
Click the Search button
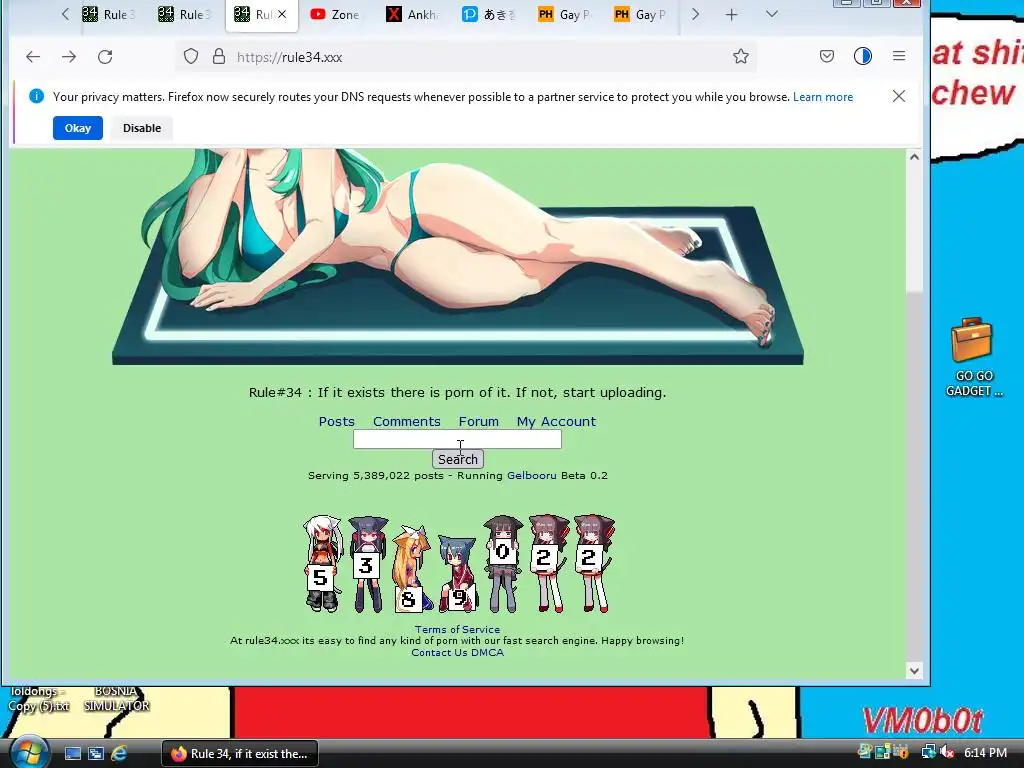tap(458, 459)
